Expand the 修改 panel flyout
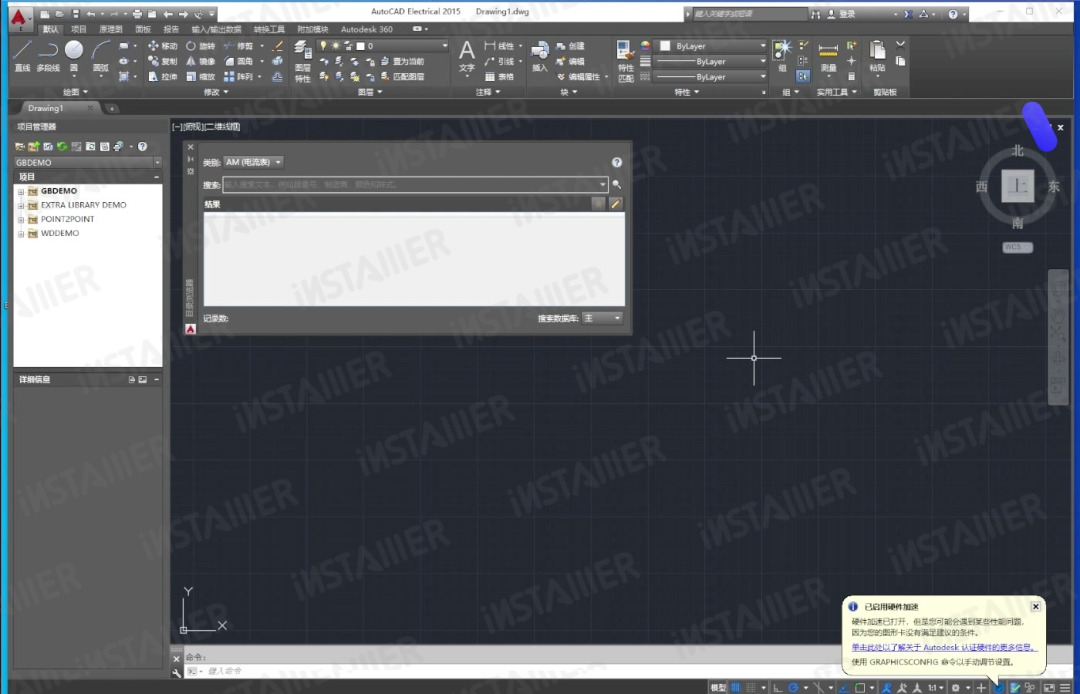Viewport: 1080px width, 694px height. 216,92
